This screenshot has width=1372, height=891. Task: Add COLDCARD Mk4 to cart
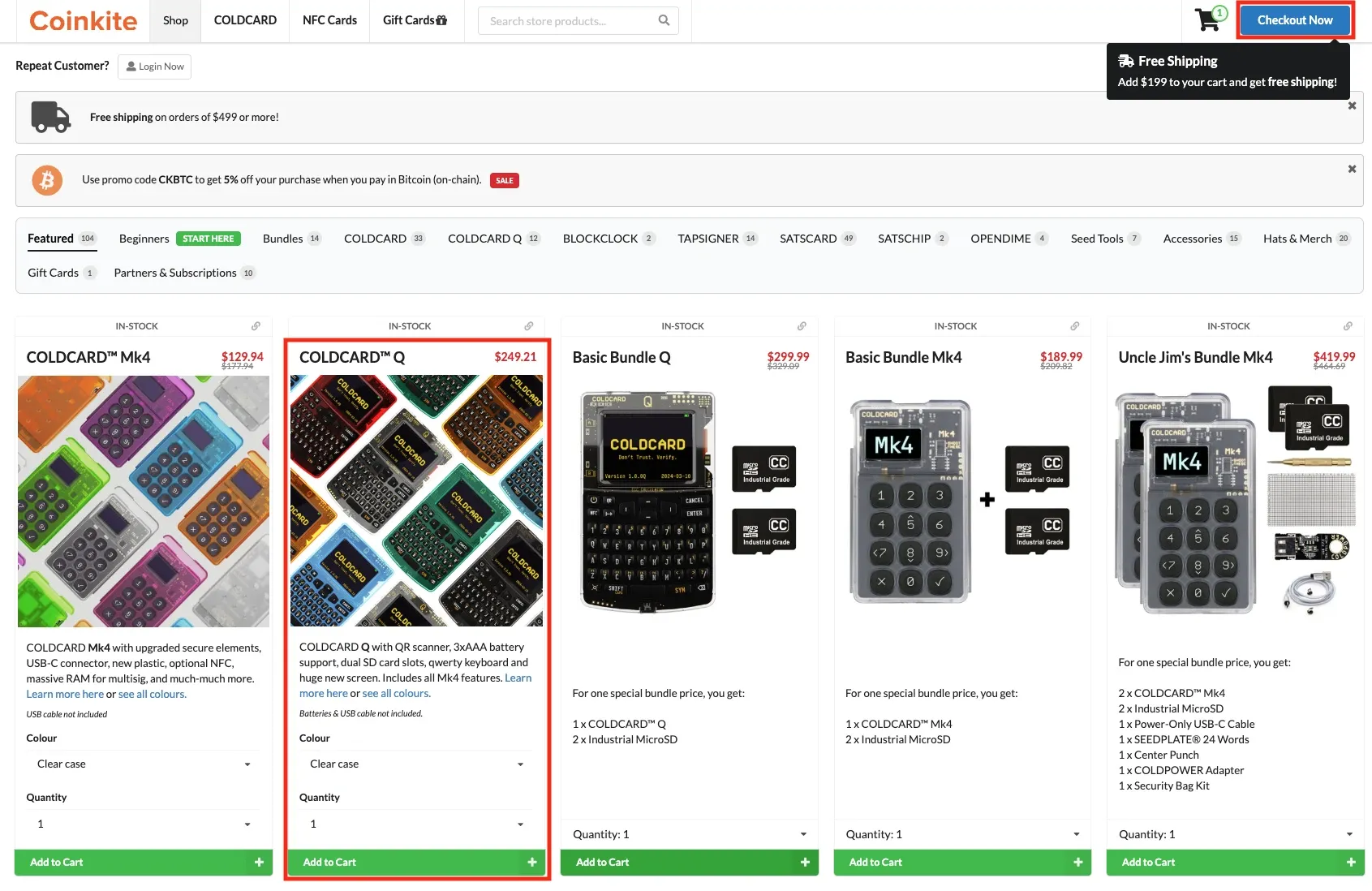pyautogui.click(x=144, y=863)
